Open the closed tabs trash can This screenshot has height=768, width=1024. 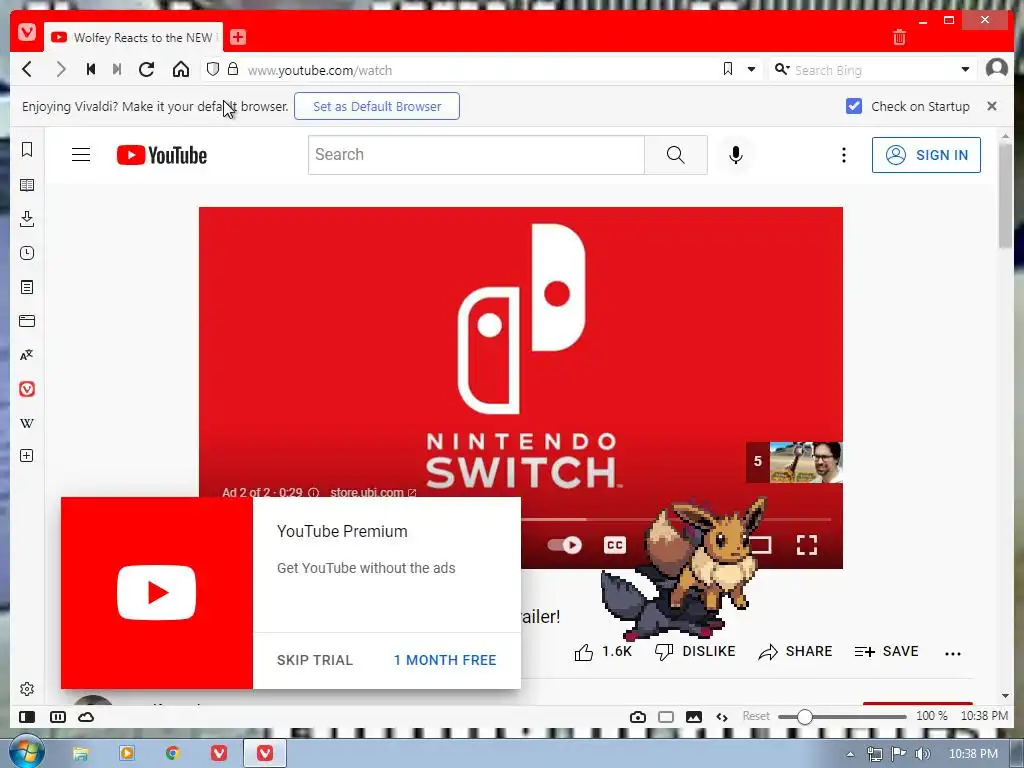point(899,37)
